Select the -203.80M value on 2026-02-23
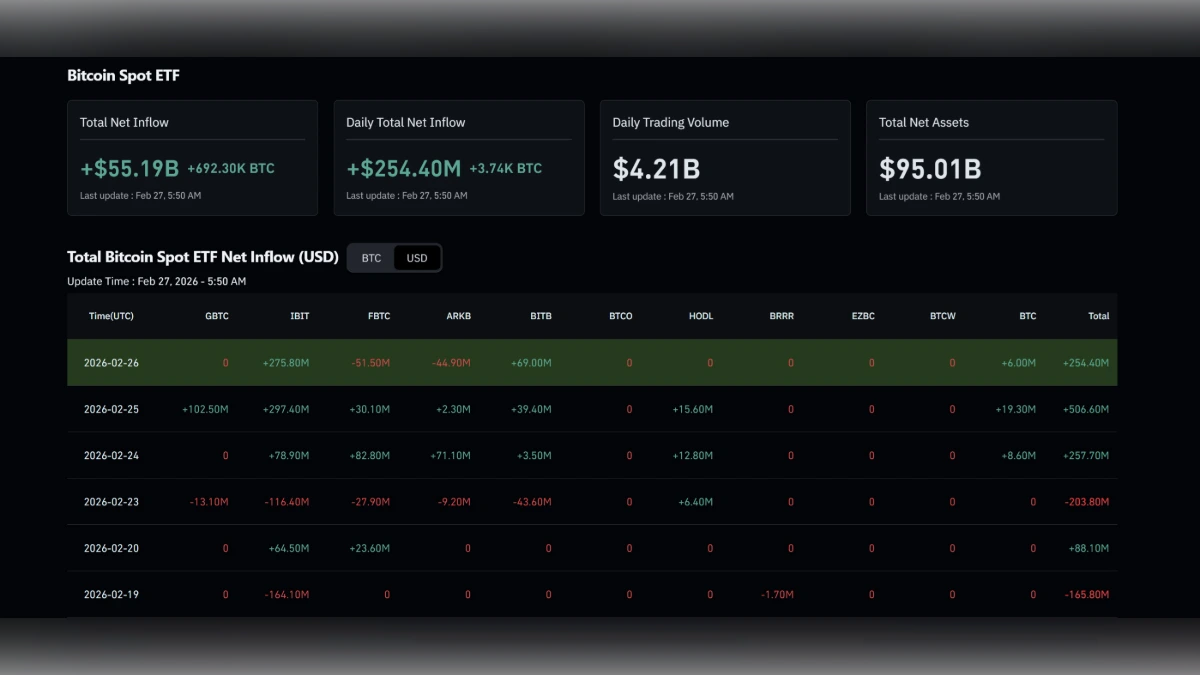Viewport: 1200px width, 675px height. click(x=1086, y=501)
